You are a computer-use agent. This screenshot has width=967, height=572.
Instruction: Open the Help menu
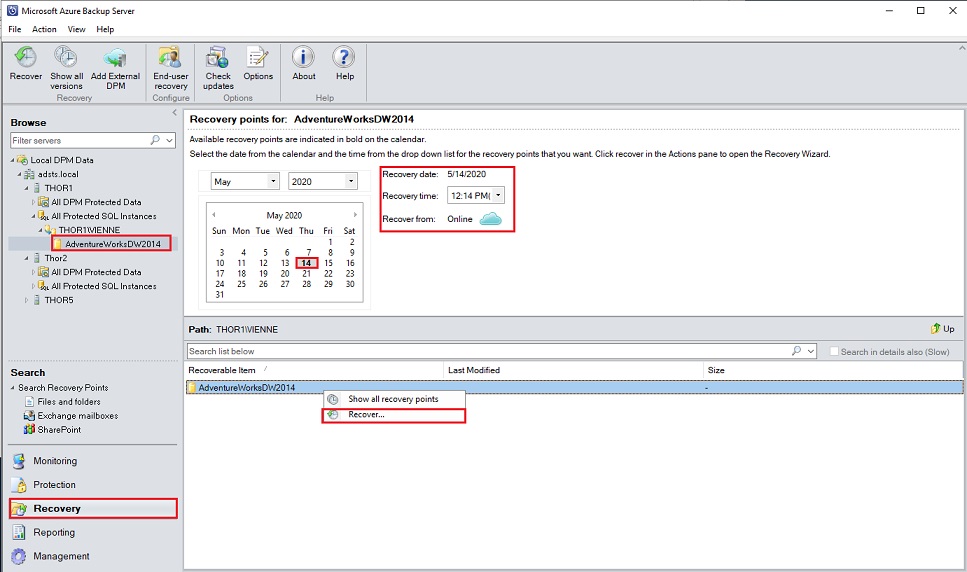pos(105,29)
